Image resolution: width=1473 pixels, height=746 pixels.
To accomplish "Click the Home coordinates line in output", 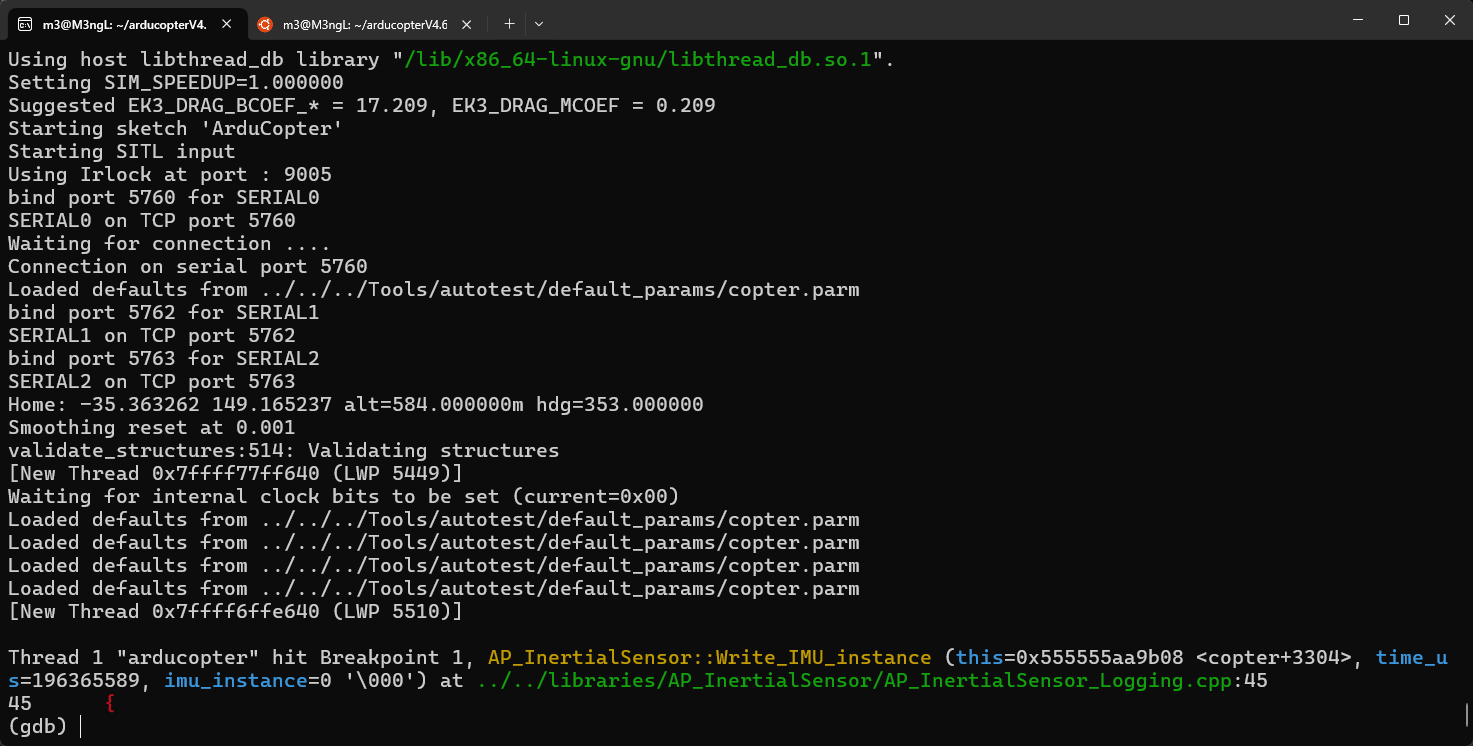I will (355, 405).
